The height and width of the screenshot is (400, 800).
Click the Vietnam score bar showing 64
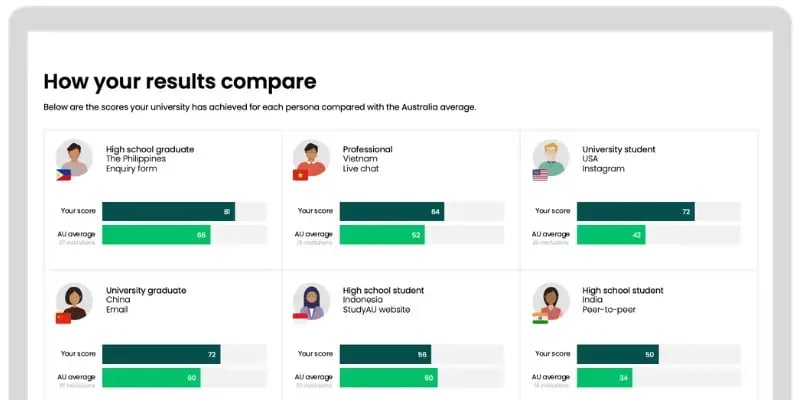[x=391, y=211]
